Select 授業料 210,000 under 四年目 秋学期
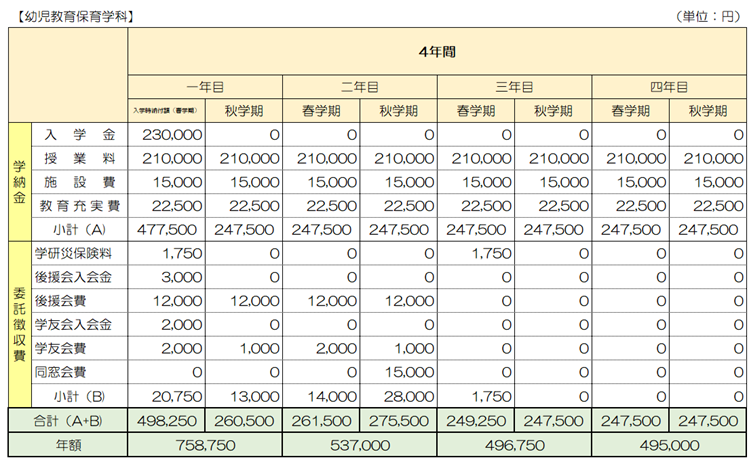The height and width of the screenshot is (460, 749). tap(713, 158)
